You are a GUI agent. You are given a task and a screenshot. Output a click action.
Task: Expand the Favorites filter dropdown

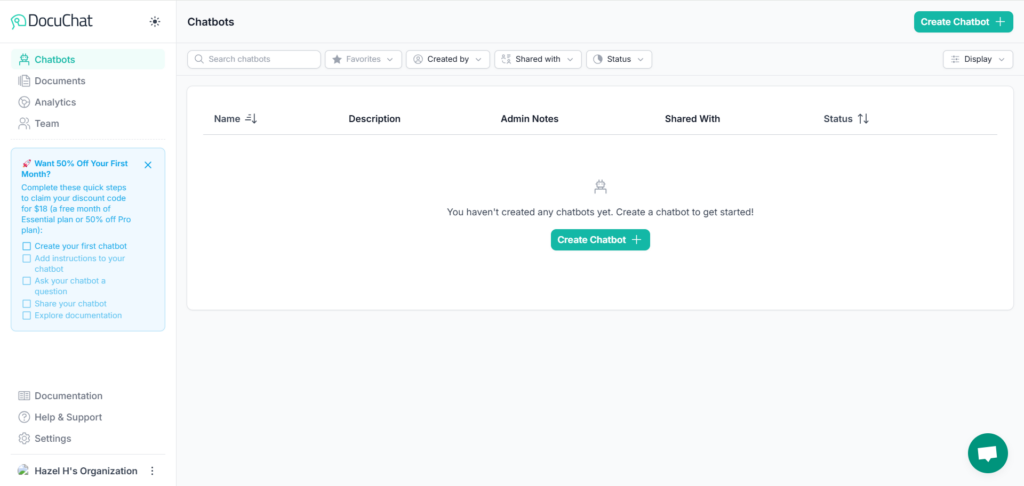coord(364,60)
